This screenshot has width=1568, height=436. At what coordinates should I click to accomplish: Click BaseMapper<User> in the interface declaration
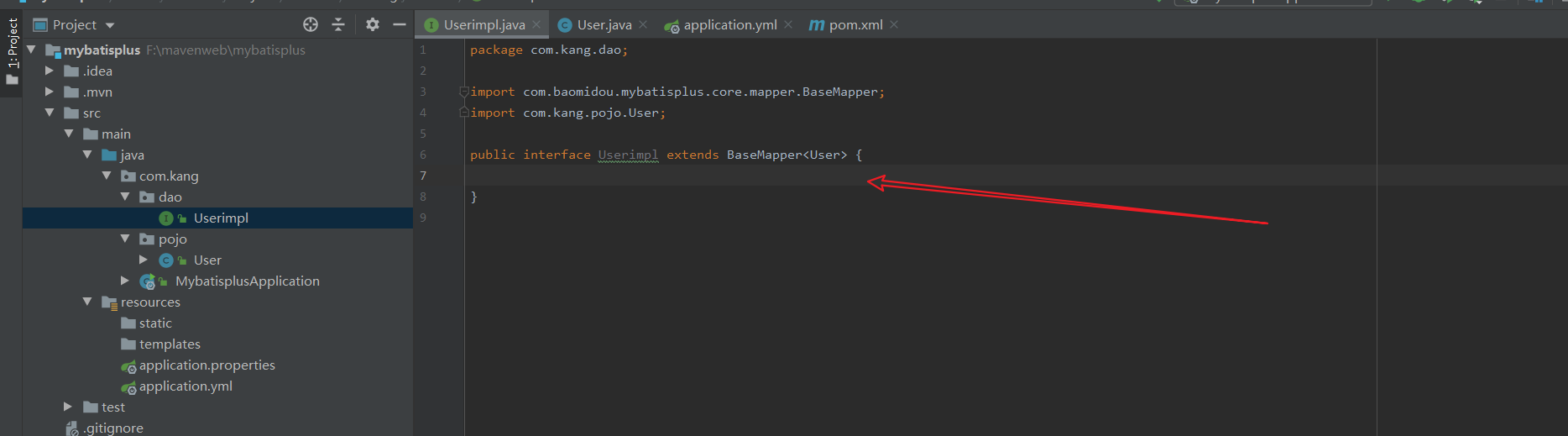tap(787, 155)
